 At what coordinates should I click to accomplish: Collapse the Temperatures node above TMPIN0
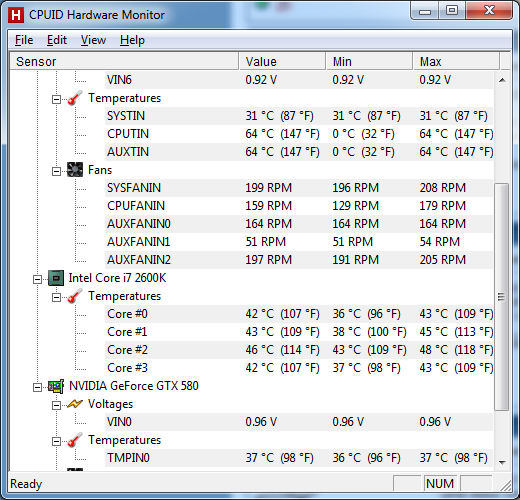tap(57, 441)
